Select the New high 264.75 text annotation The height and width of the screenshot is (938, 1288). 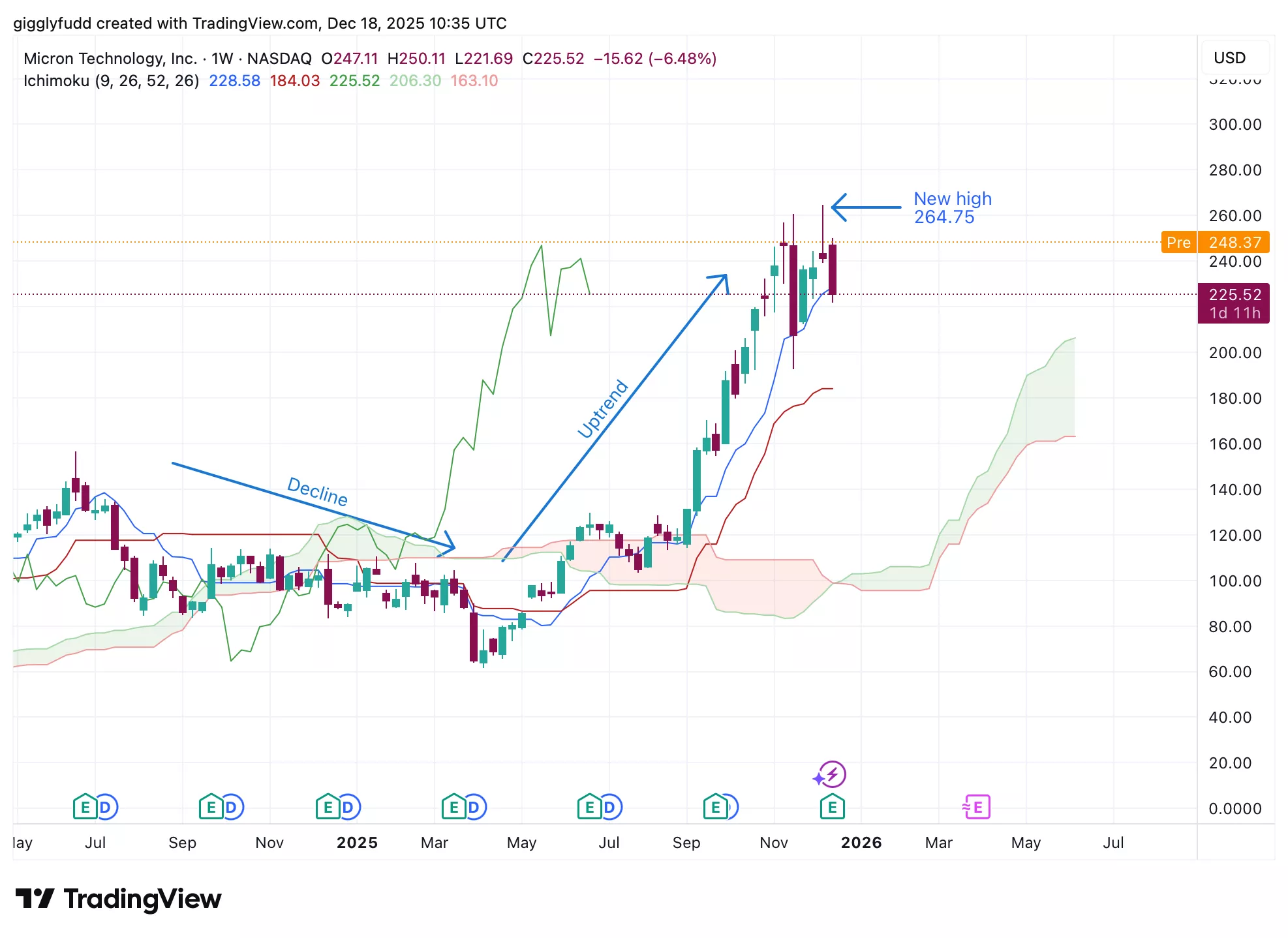[x=952, y=207]
